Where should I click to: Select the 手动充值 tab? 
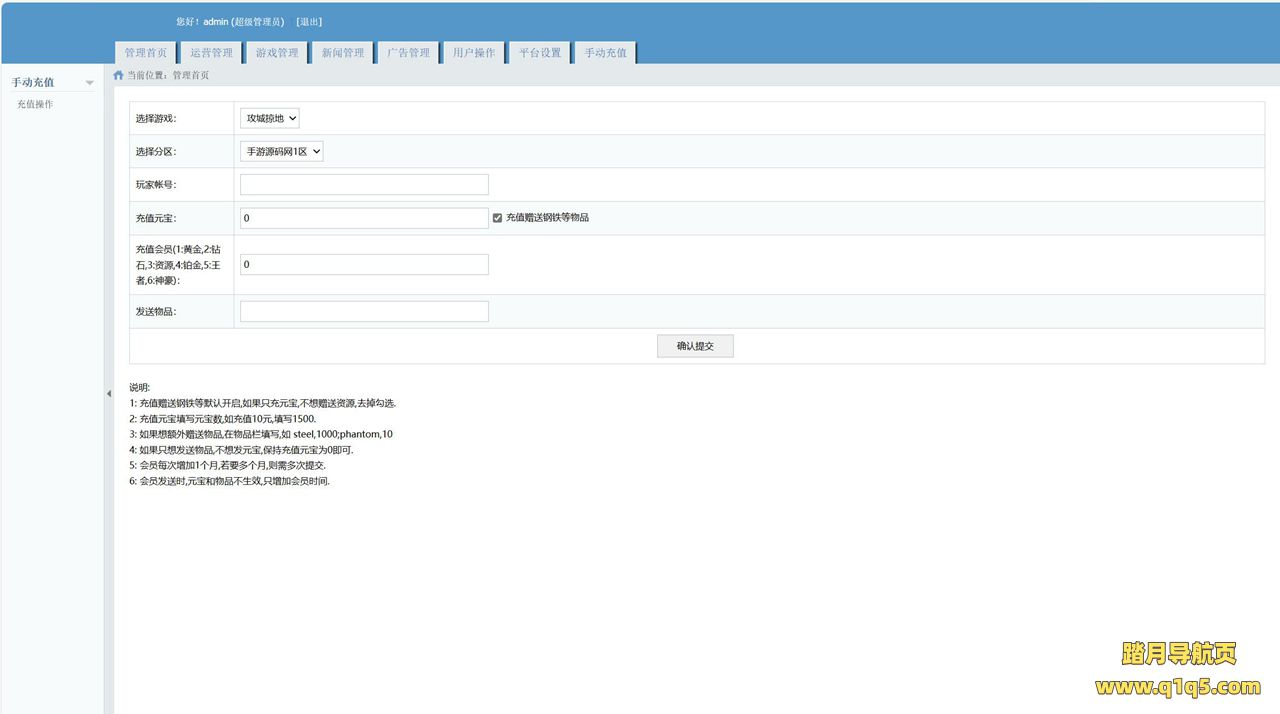(606, 53)
